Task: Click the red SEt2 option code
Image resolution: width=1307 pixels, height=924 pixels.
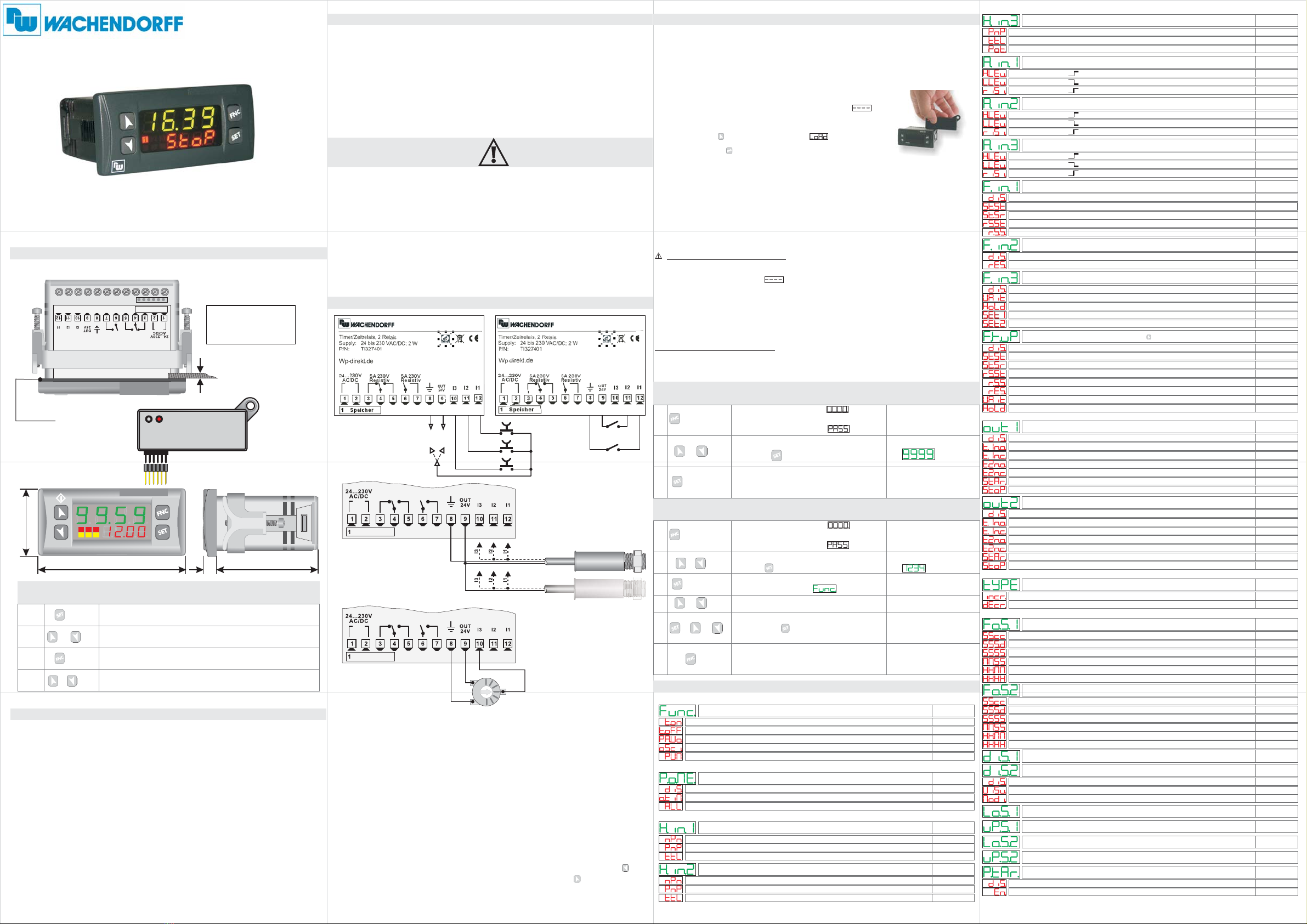Action: tap(994, 324)
